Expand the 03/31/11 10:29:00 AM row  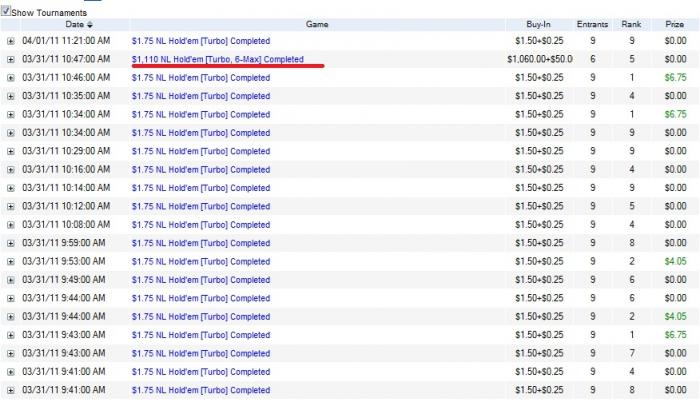click(x=11, y=152)
